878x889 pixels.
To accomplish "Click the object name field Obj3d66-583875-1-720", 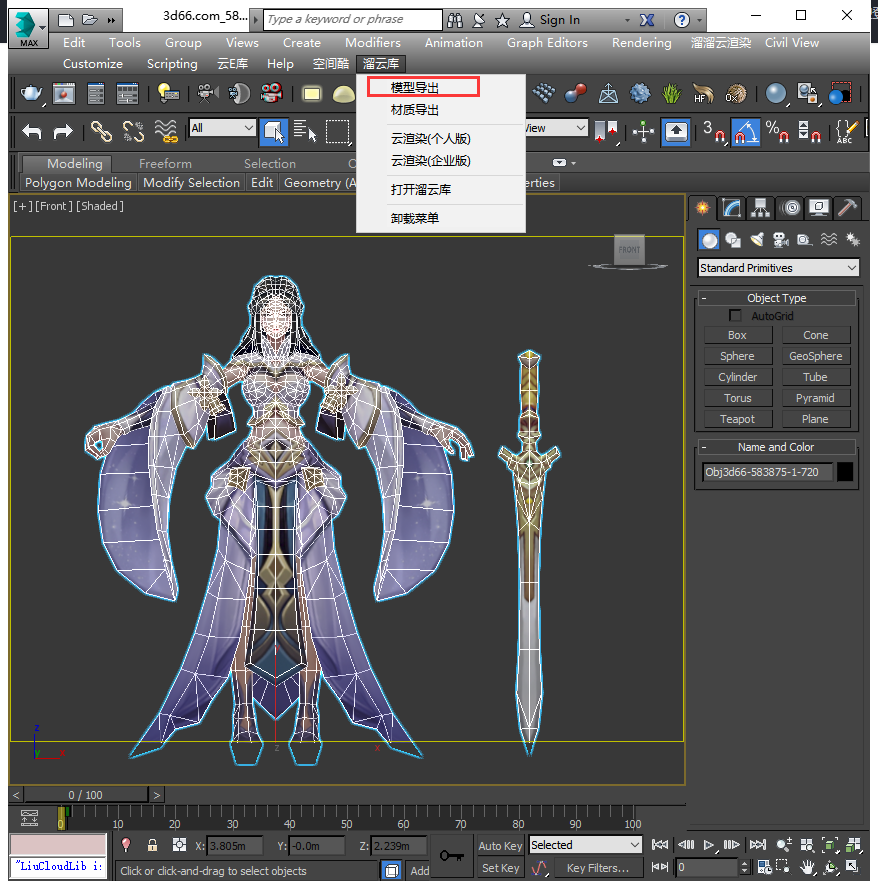I will (x=767, y=472).
